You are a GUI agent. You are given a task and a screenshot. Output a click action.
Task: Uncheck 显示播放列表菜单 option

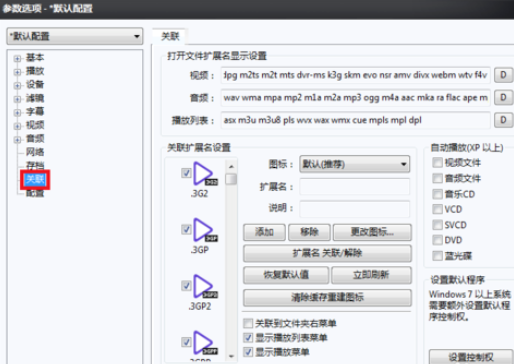point(248,338)
